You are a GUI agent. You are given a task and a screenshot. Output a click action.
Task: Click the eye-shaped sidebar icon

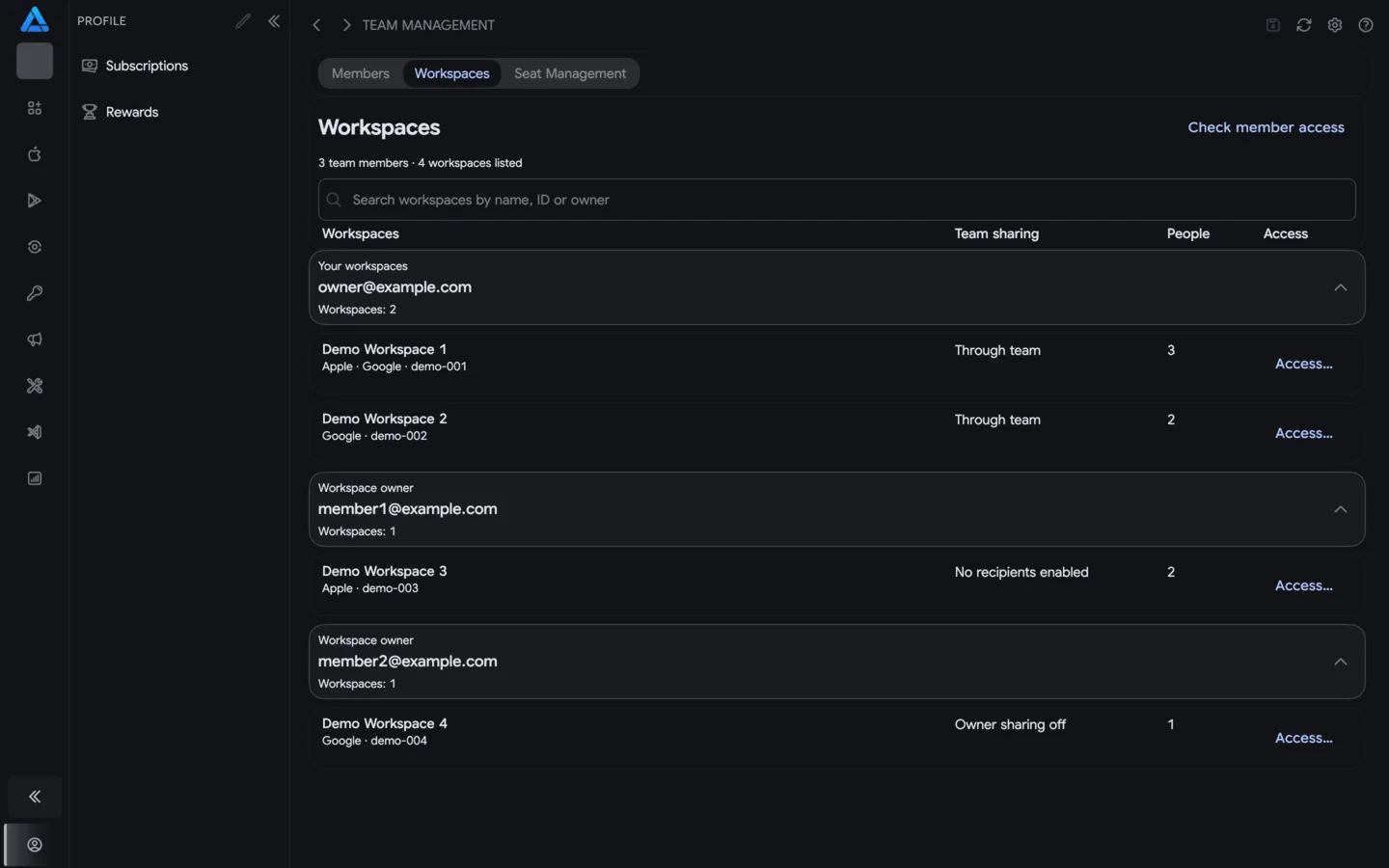tap(35, 247)
